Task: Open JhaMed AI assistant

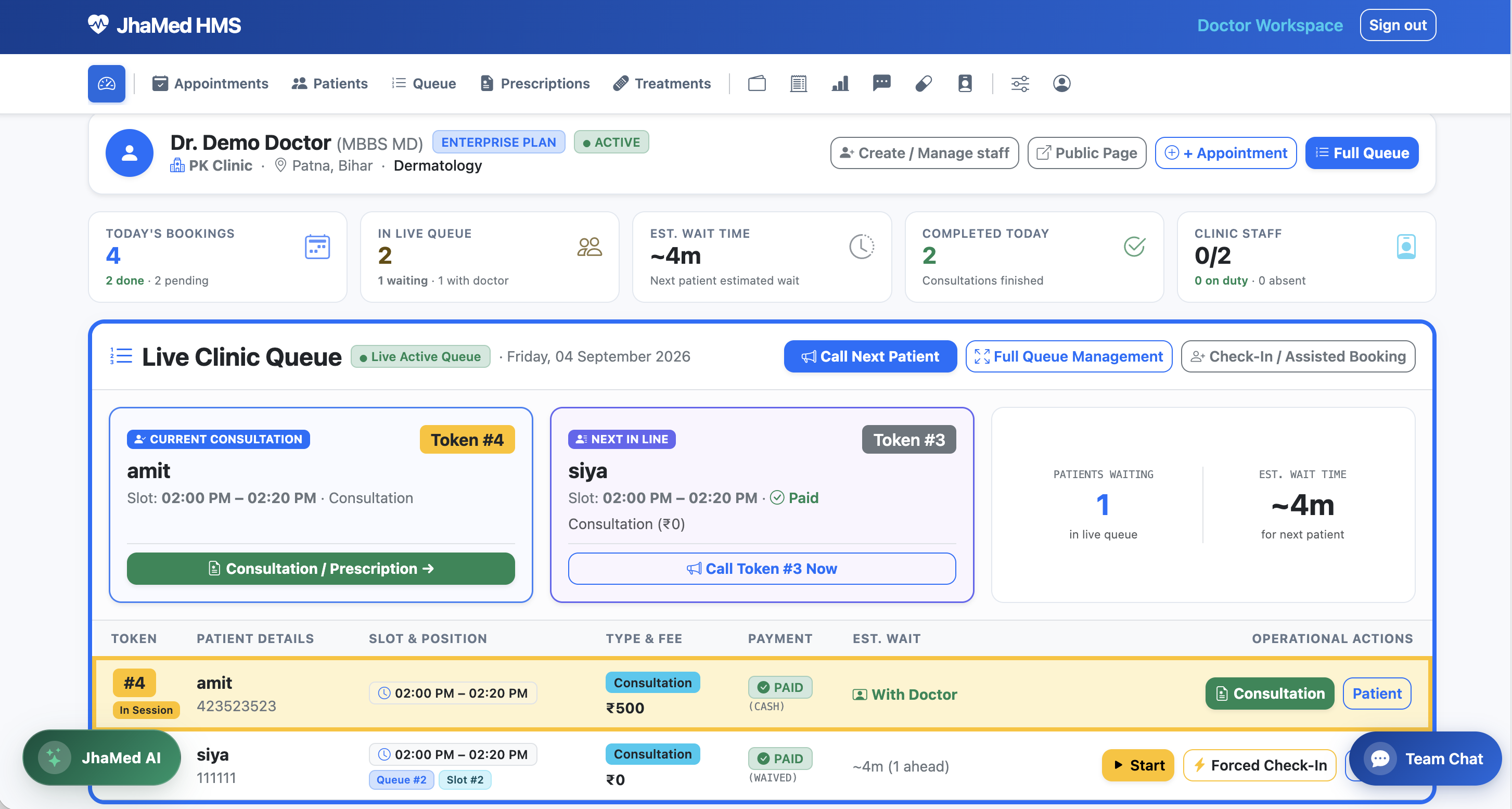Action: (x=102, y=758)
